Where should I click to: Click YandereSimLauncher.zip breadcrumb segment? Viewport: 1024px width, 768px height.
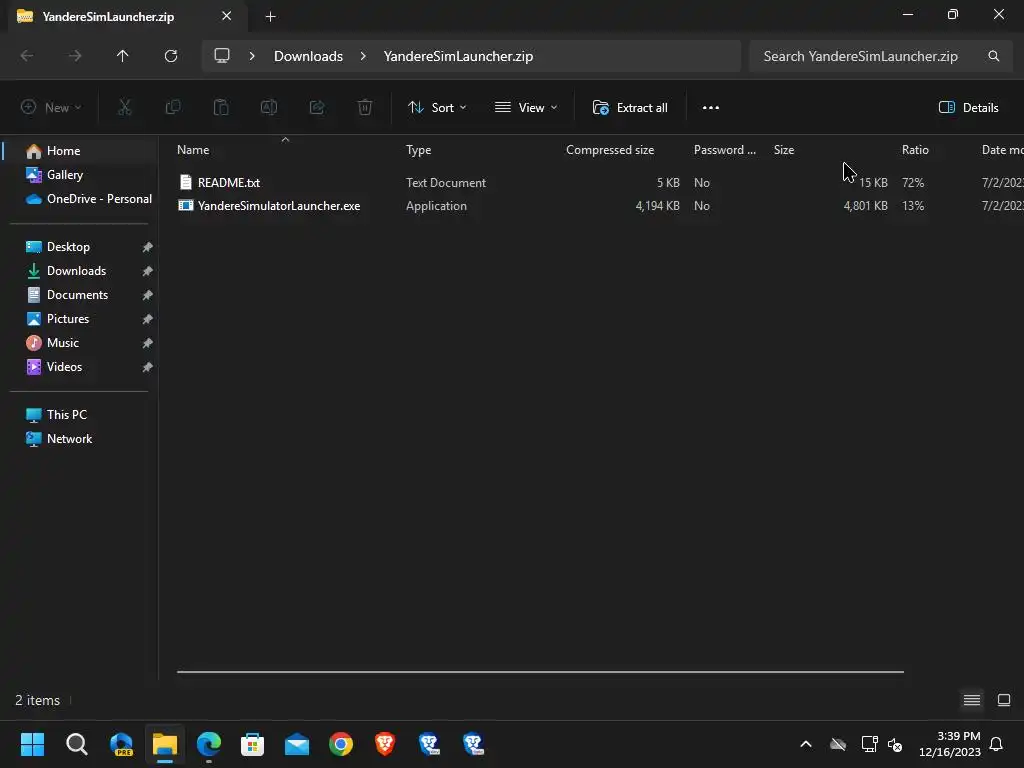coord(458,56)
